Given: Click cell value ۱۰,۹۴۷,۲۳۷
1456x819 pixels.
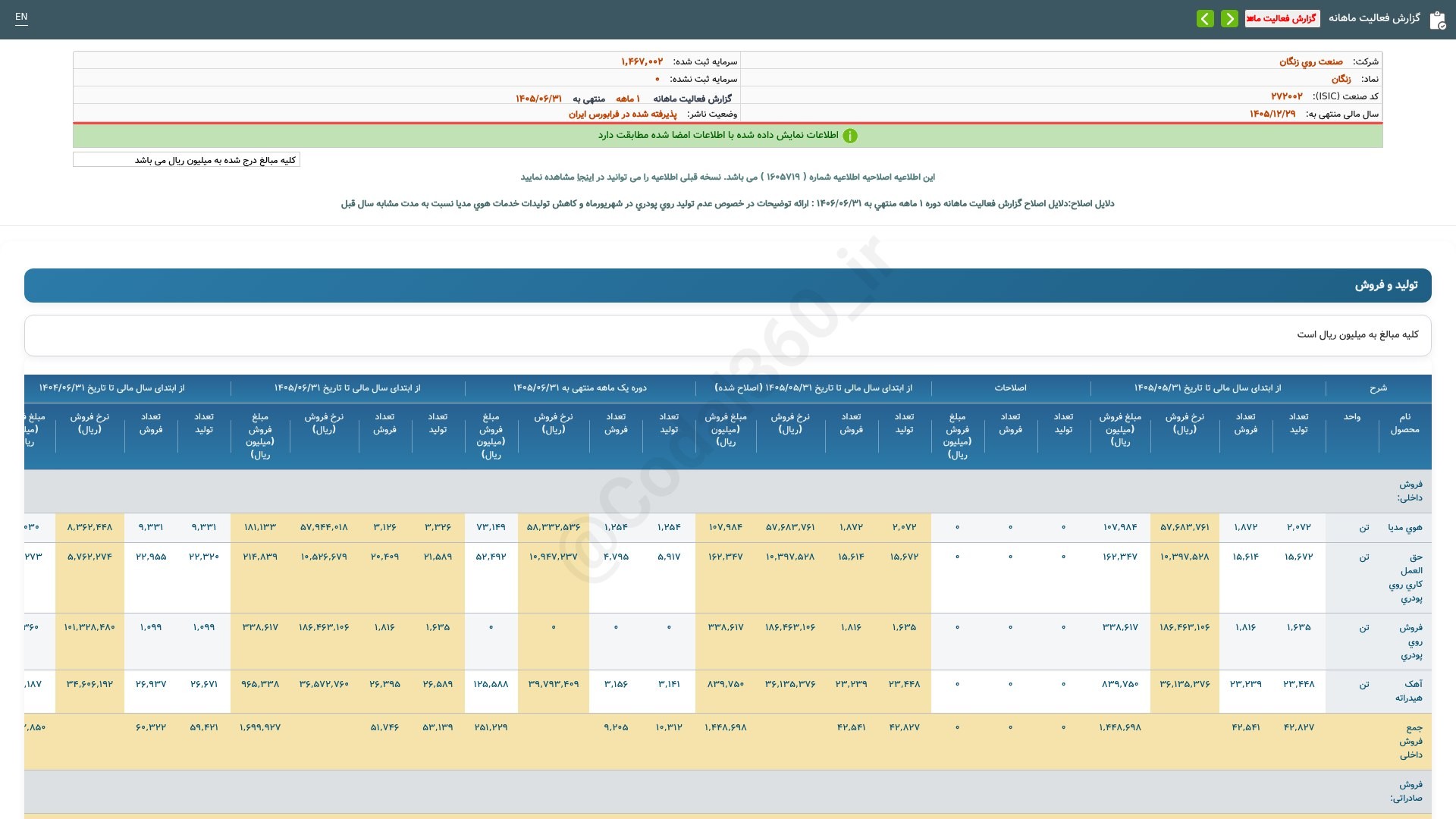Looking at the screenshot, I should [554, 557].
